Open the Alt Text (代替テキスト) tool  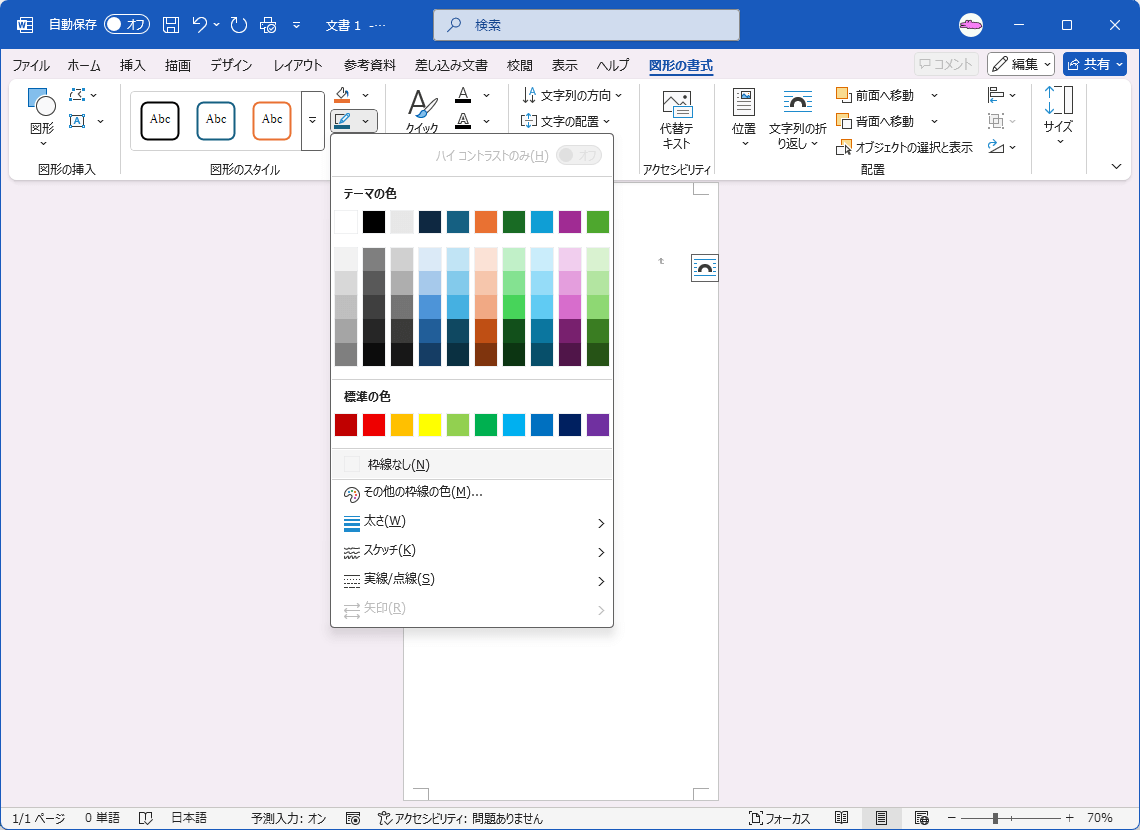(x=677, y=118)
